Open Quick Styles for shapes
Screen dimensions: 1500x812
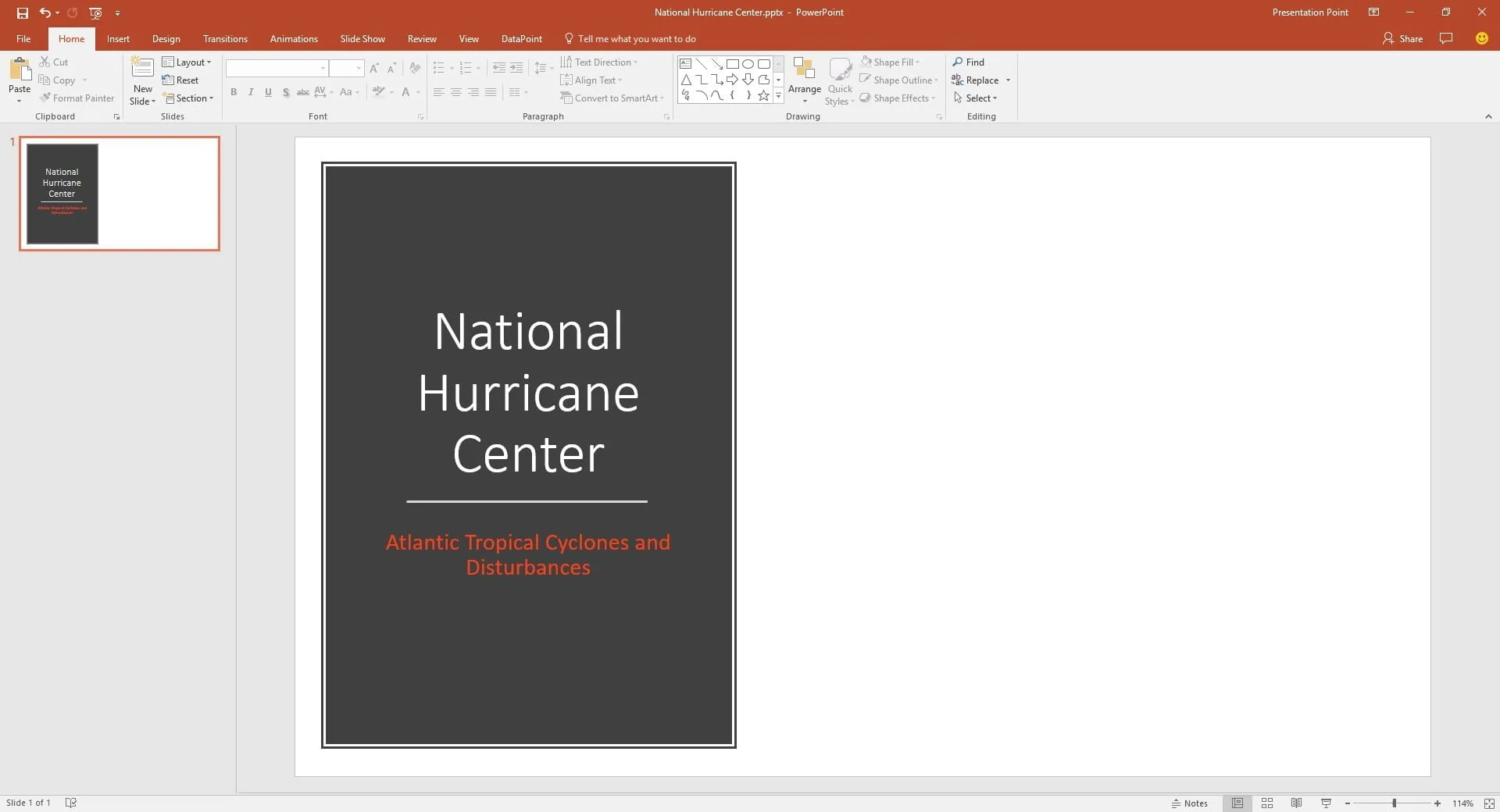coord(839,80)
